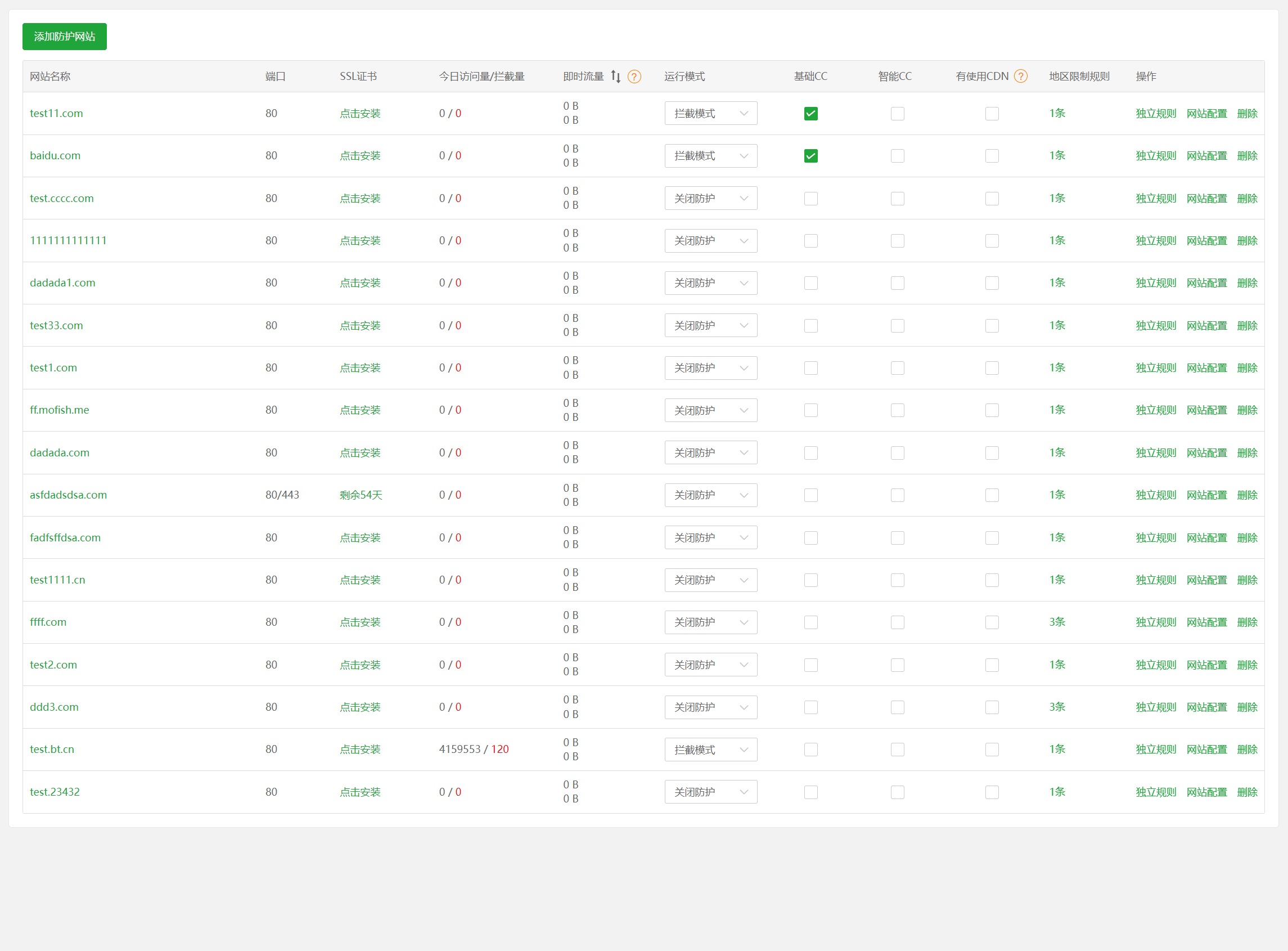This screenshot has height=951, width=1288.
Task: Uncheck 基础CC for baidu.com
Action: [x=810, y=156]
